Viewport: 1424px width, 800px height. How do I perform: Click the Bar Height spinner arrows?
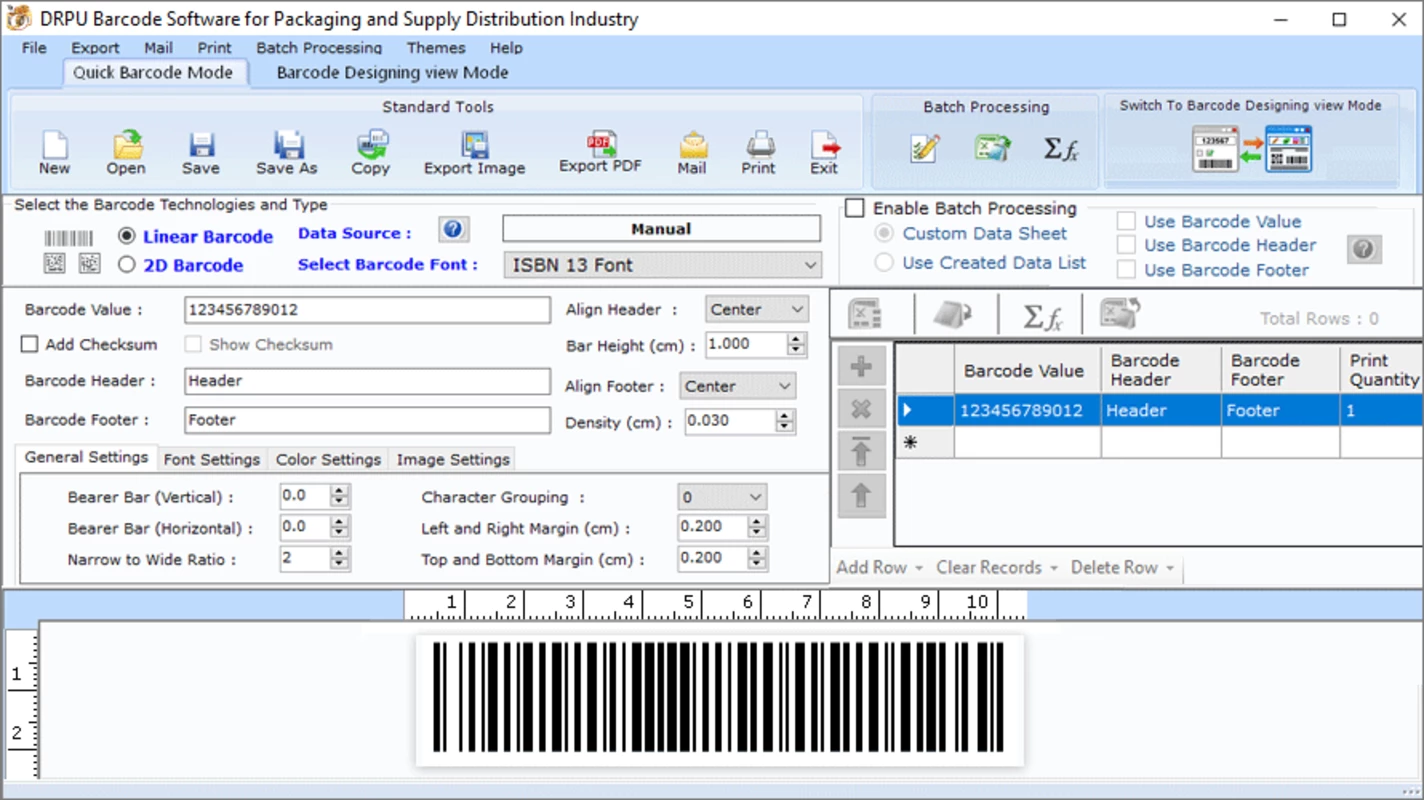796,344
